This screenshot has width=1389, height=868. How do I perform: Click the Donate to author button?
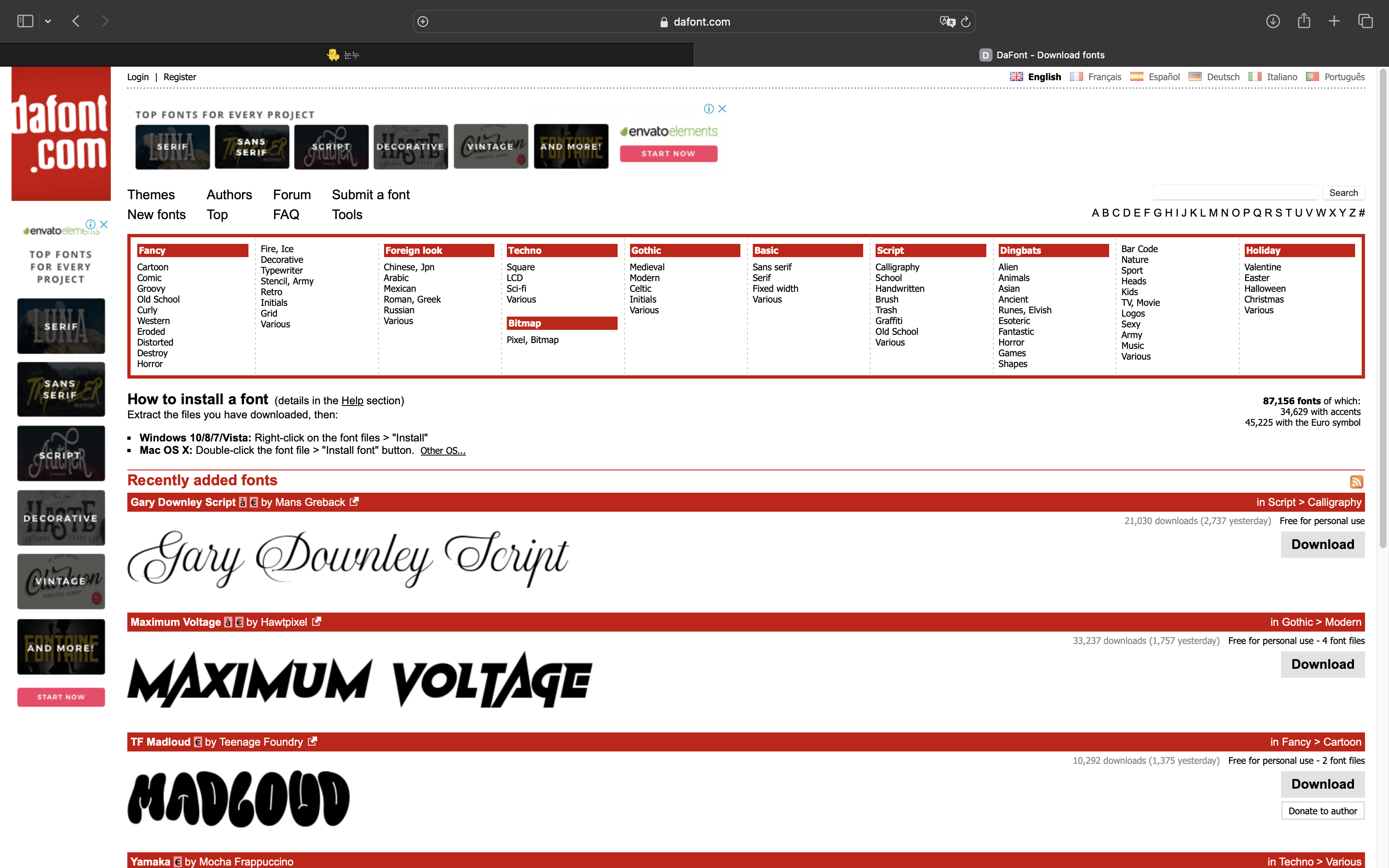pyautogui.click(x=1322, y=811)
